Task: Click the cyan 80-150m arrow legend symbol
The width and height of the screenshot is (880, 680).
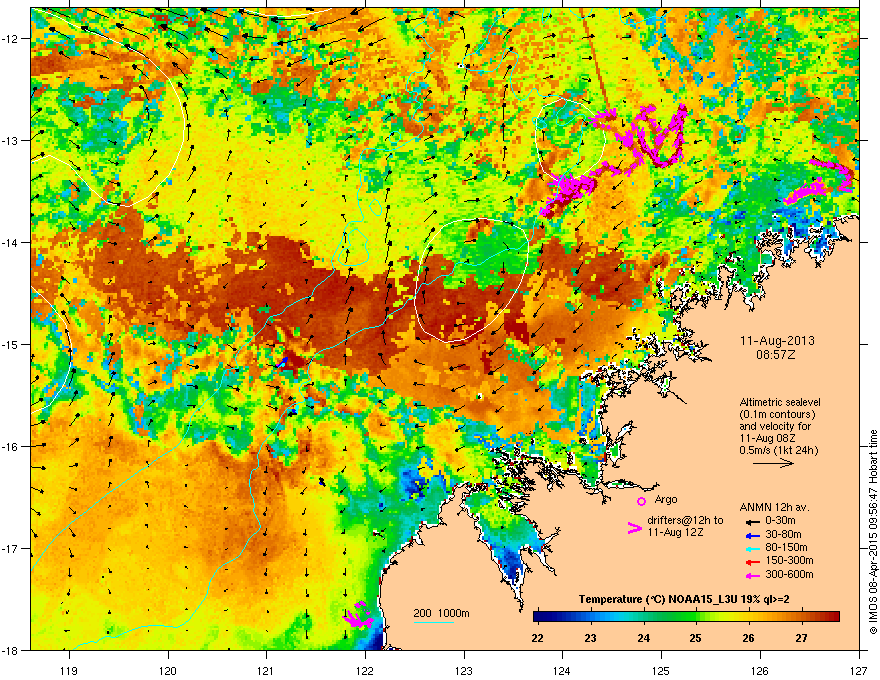Action: [751, 548]
